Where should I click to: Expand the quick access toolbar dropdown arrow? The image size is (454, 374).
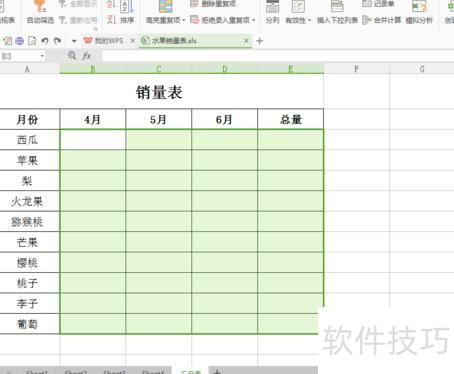(x=74, y=41)
